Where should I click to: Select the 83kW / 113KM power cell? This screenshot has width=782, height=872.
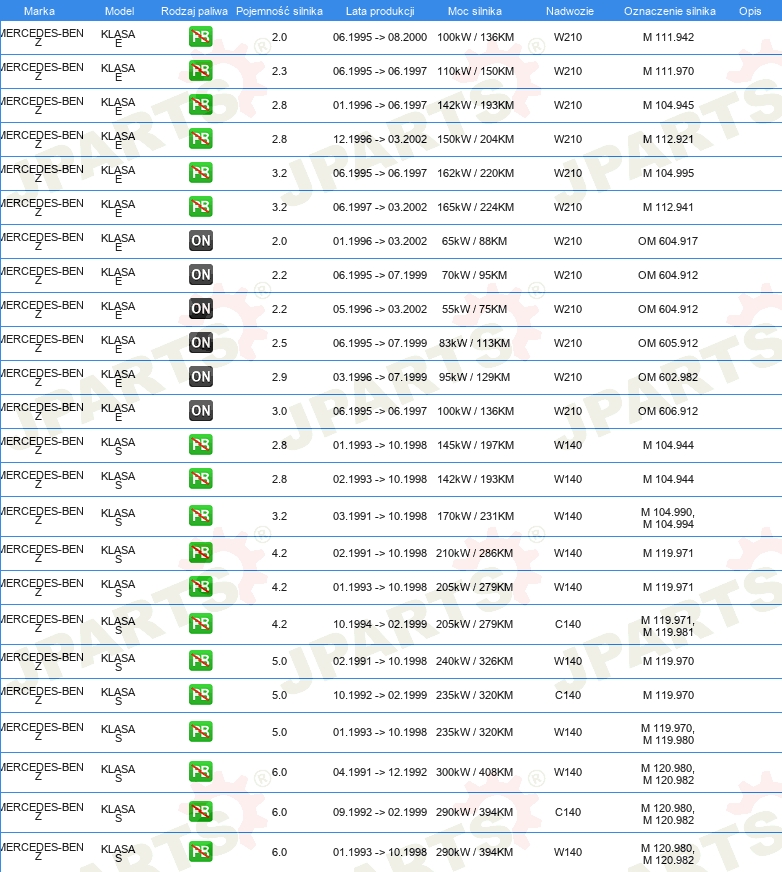pos(474,343)
